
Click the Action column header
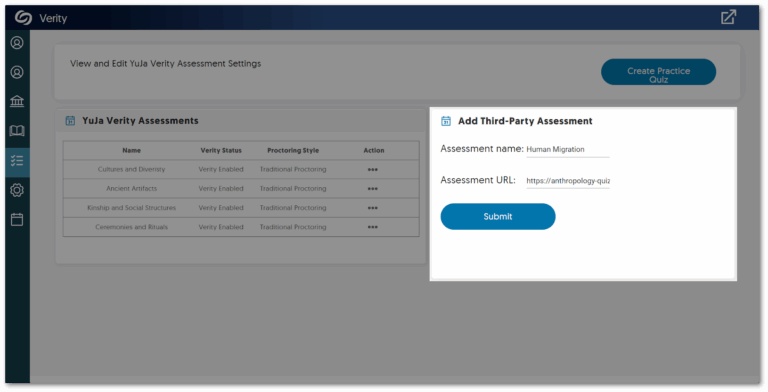[374, 150]
